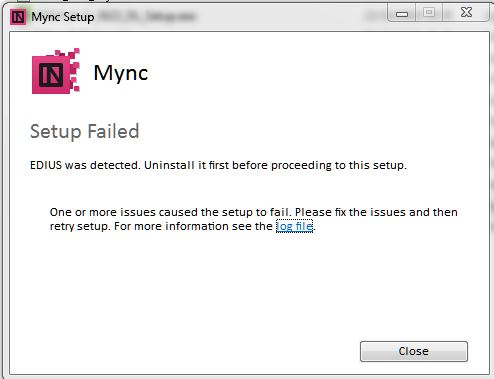This screenshot has width=494, height=379.
Task: Click the "For more information see the" text
Action: pyautogui.click(x=193, y=226)
